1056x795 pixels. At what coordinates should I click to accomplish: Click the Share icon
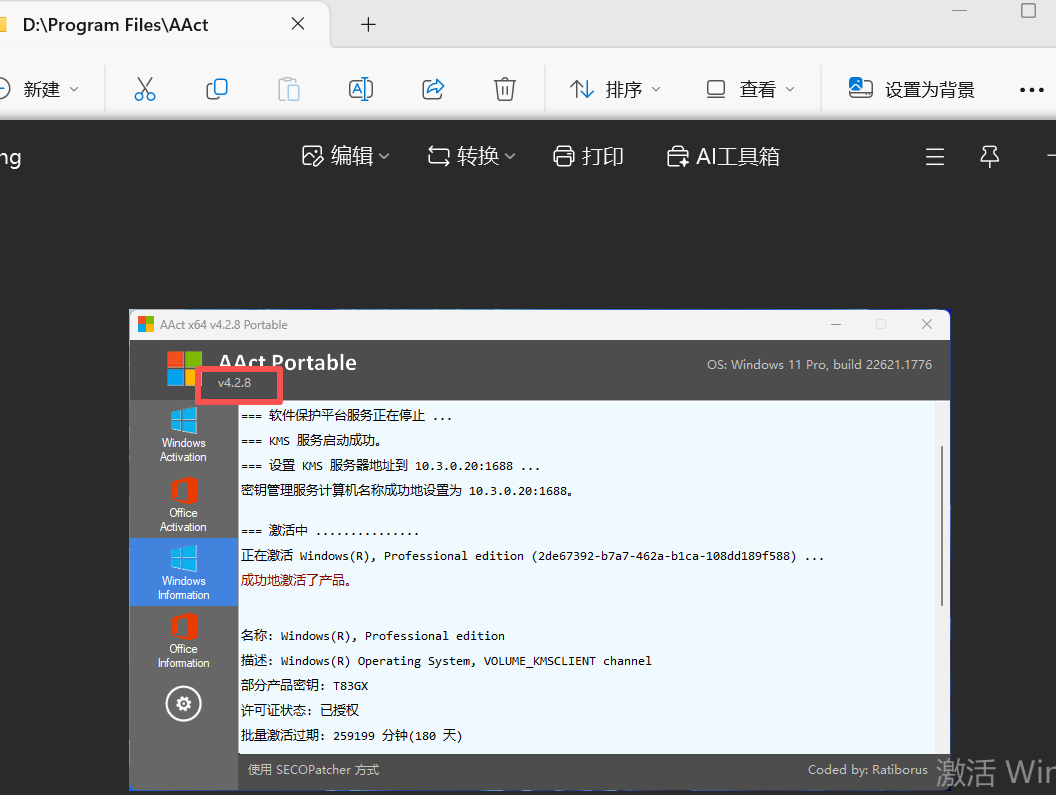[433, 89]
